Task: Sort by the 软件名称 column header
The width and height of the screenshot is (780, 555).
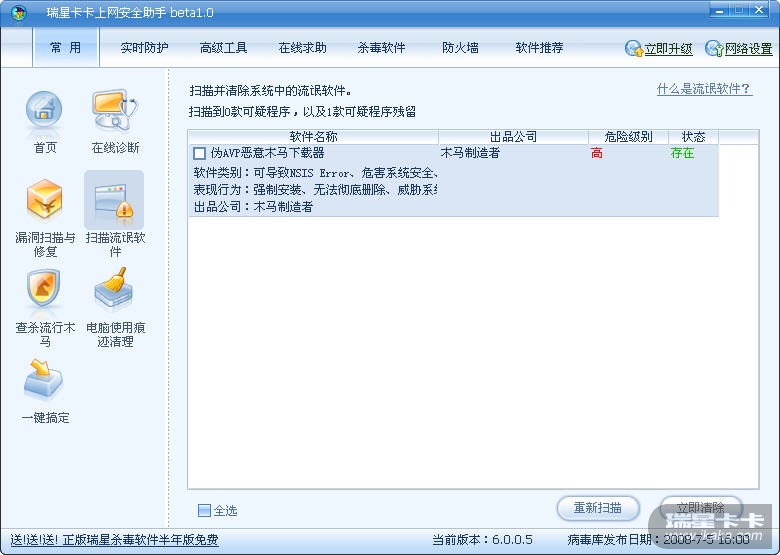Action: click(313, 137)
